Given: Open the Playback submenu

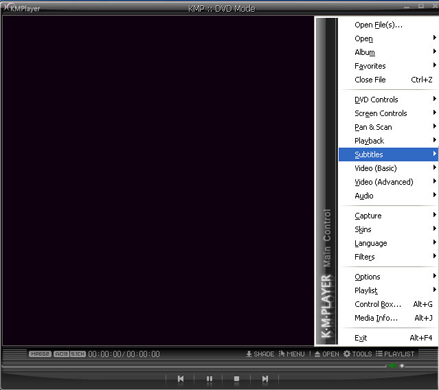Looking at the screenshot, I should (388, 141).
